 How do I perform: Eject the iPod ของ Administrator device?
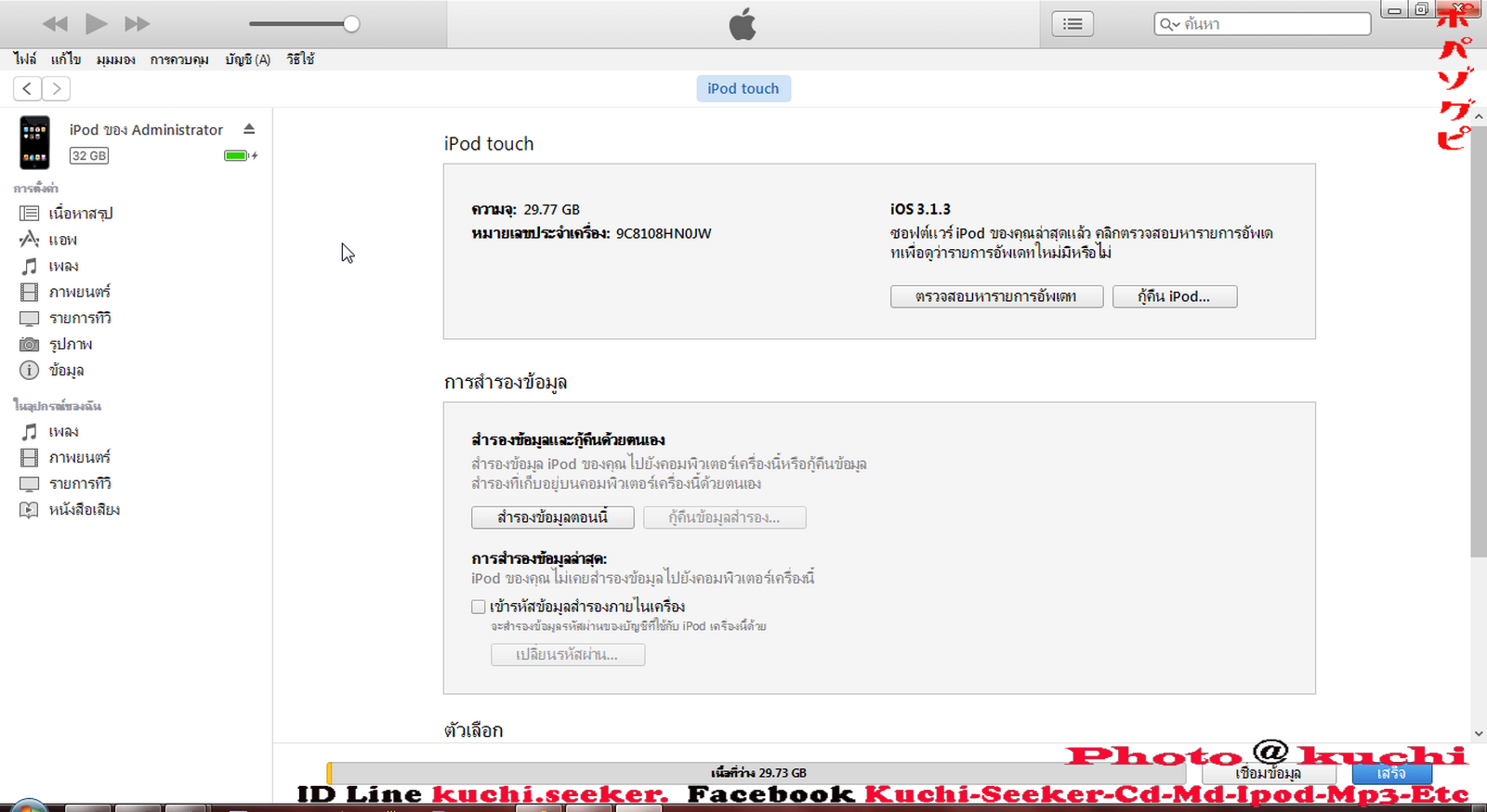[249, 129]
